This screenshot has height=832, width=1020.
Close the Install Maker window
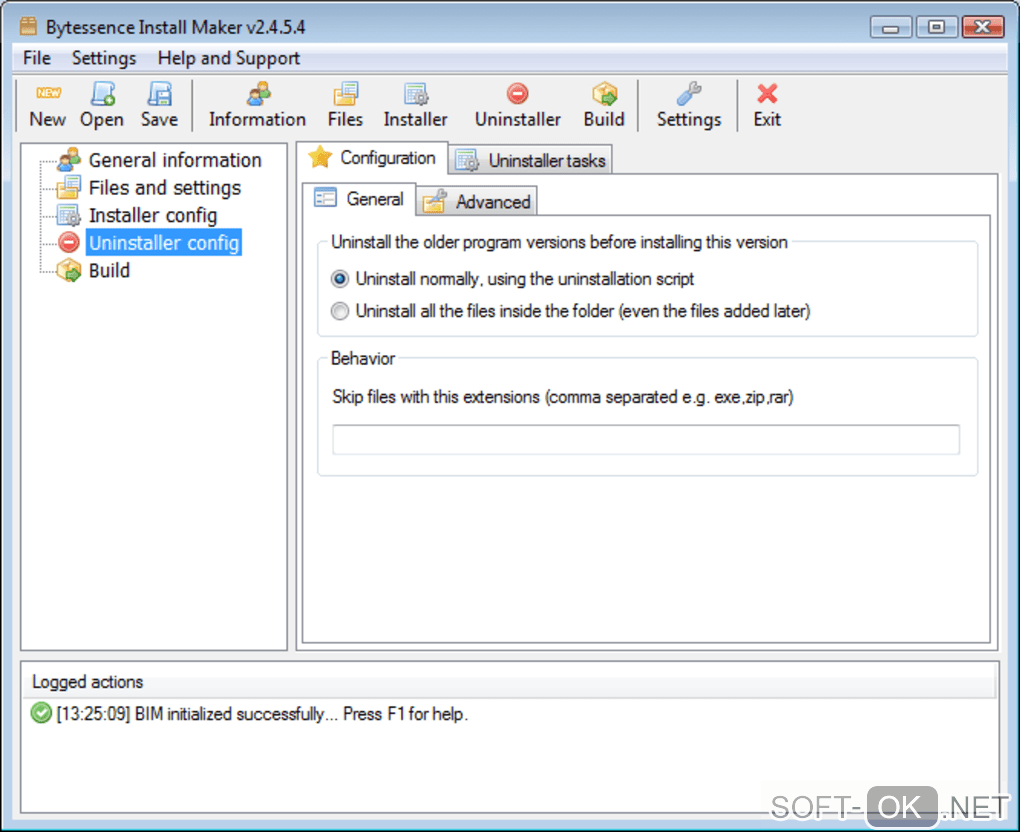coord(983,27)
